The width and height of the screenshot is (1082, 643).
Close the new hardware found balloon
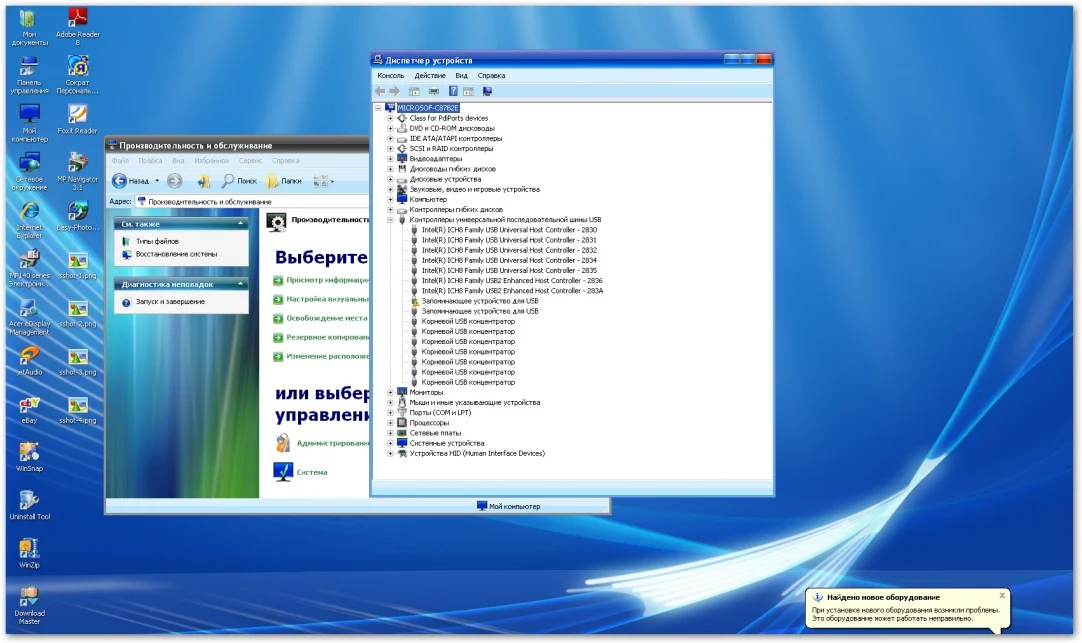(1002, 595)
